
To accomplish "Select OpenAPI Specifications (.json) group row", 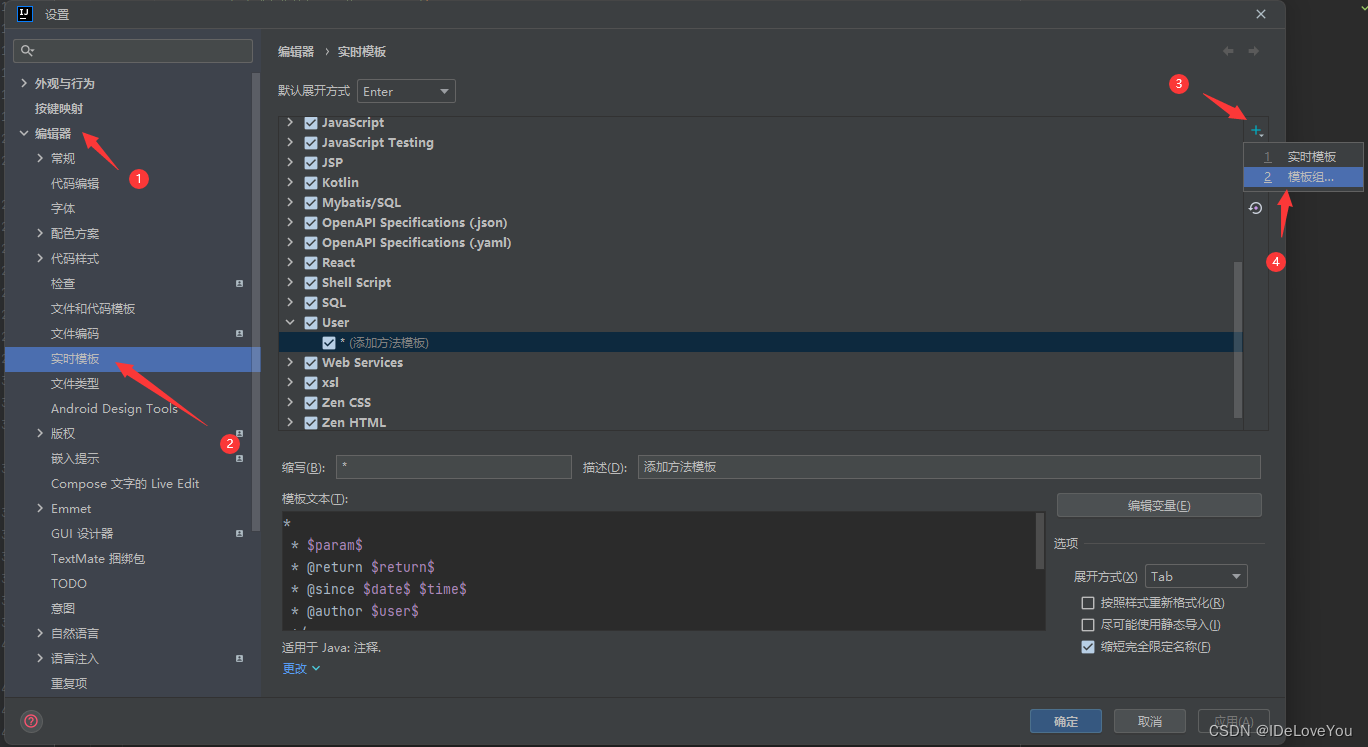I will pyautogui.click(x=760, y=222).
